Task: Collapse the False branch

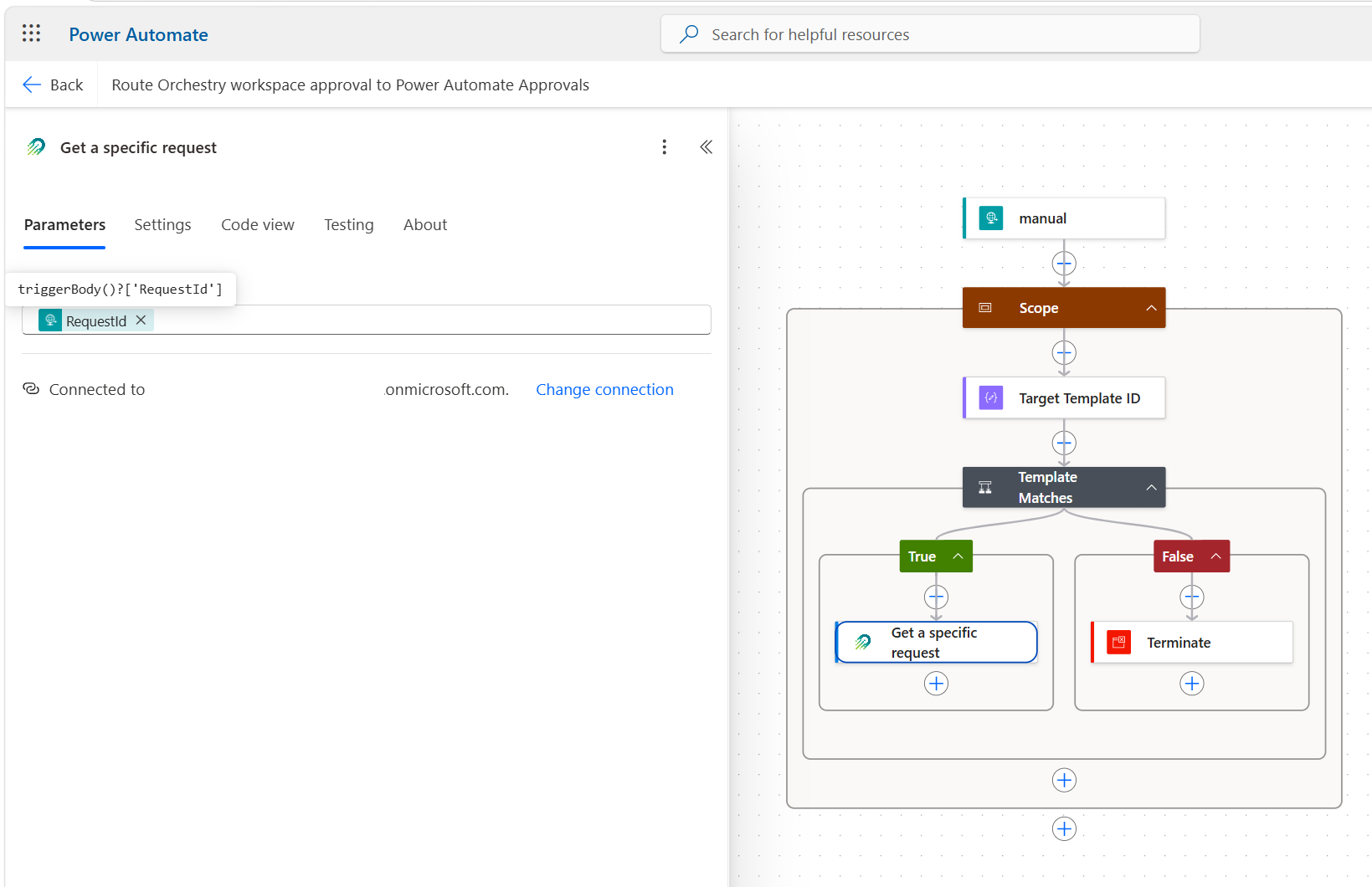Action: click(1215, 556)
